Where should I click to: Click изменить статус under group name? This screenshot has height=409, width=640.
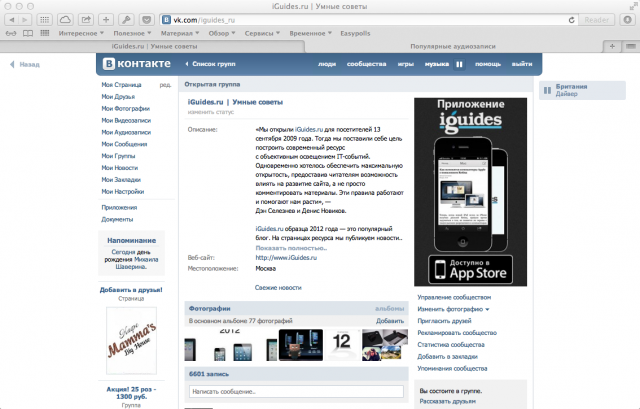(x=211, y=112)
